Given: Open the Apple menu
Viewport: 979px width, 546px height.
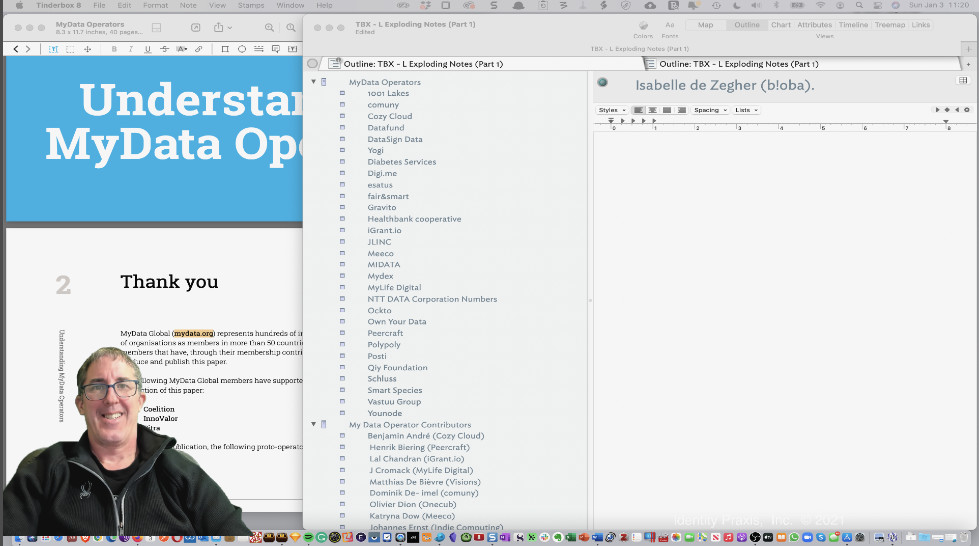Looking at the screenshot, I should point(19,5).
